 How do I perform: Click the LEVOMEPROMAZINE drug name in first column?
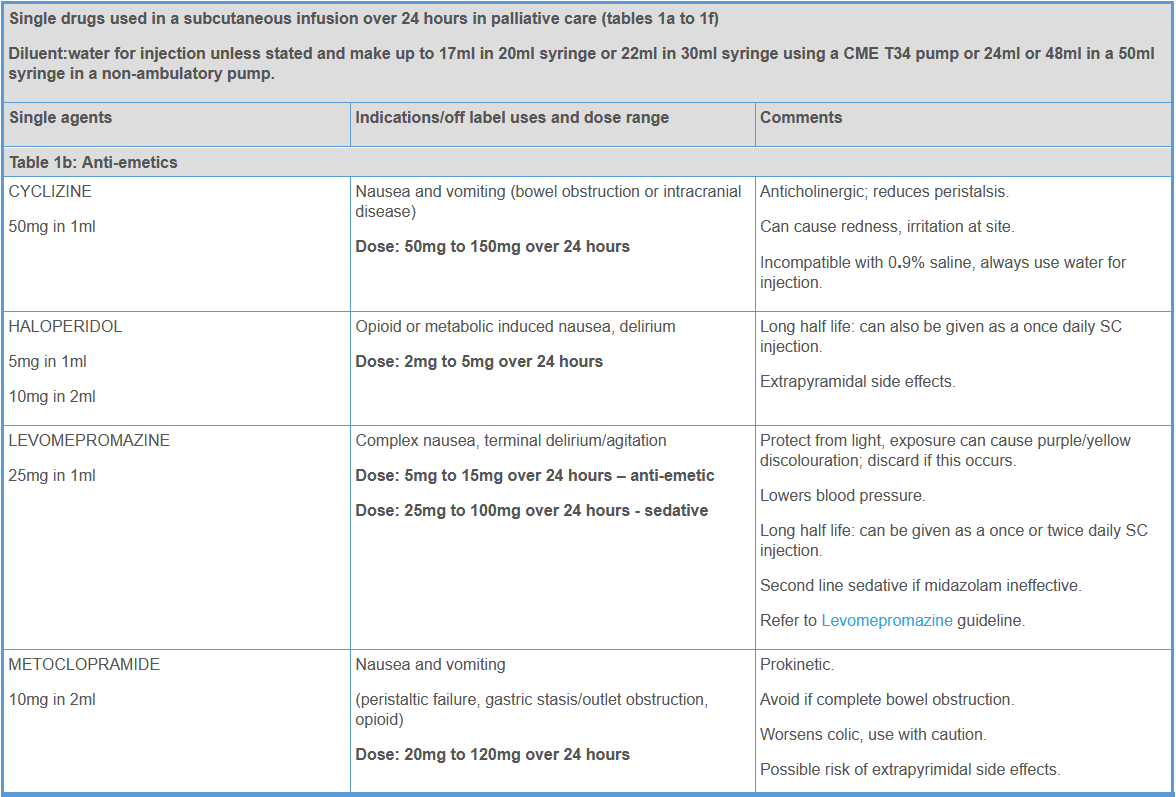pos(89,440)
